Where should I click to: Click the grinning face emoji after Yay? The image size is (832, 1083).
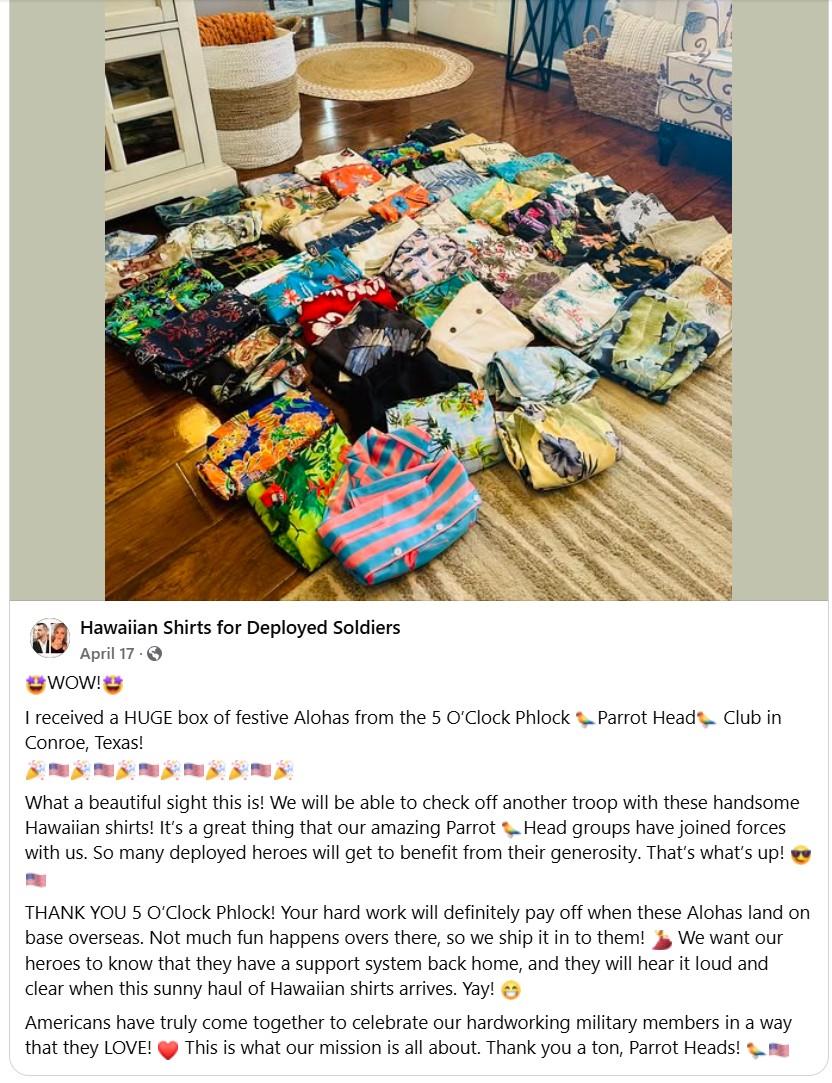510,990
